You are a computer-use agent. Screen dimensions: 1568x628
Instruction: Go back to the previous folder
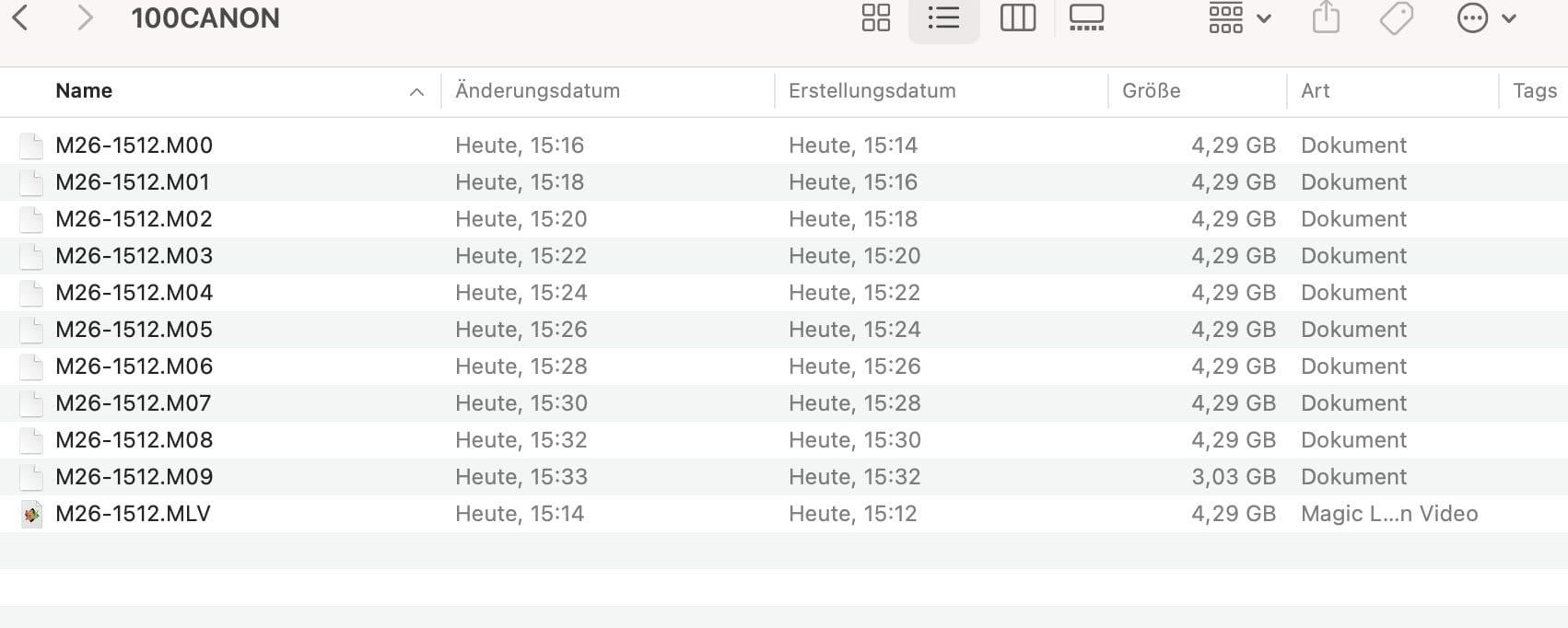tap(20, 17)
